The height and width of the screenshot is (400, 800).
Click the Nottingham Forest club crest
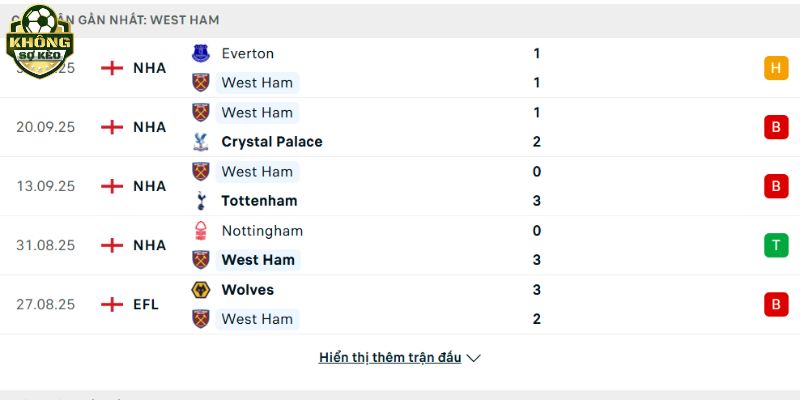[x=201, y=231]
